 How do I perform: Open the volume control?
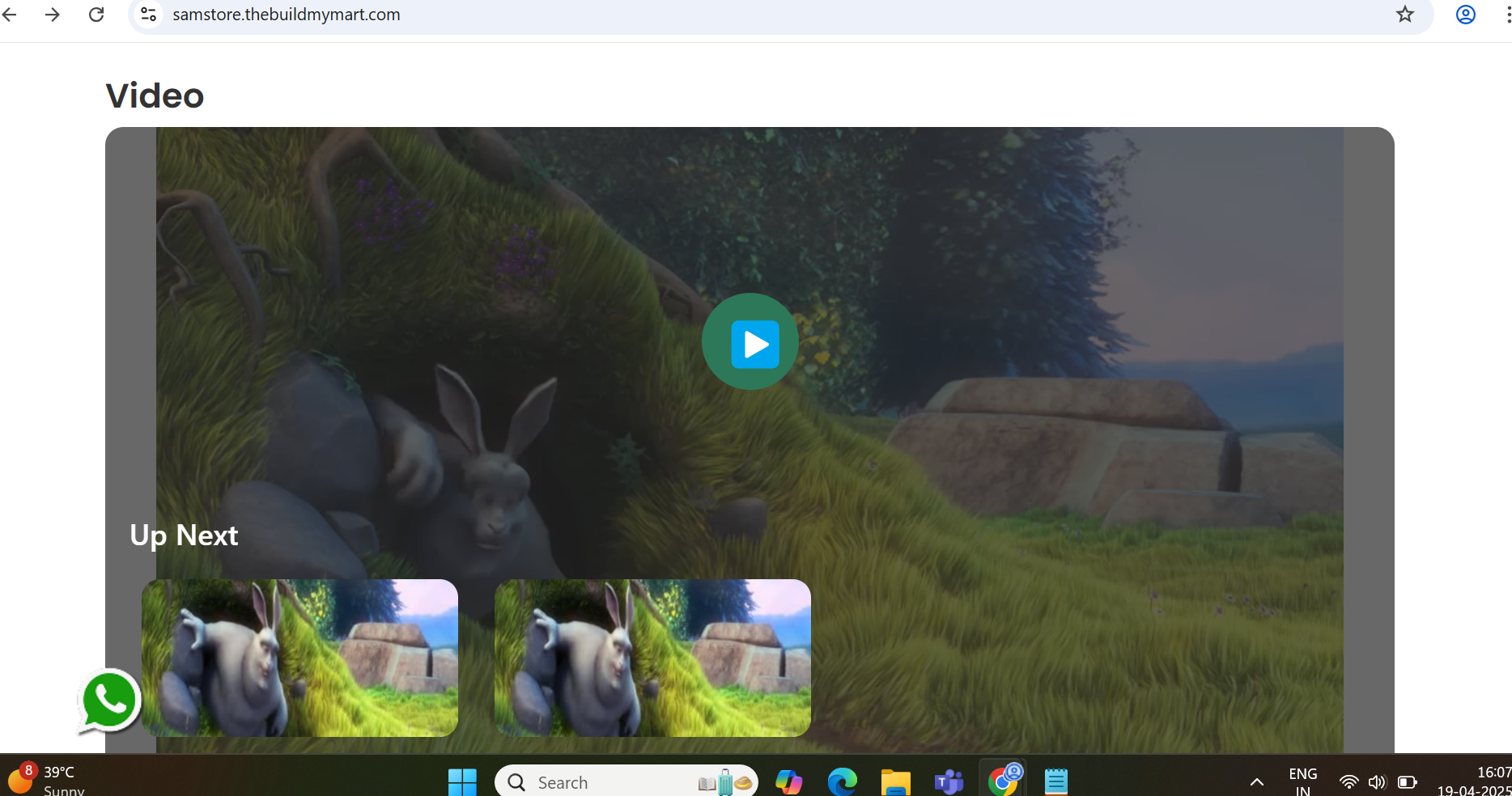point(1377,782)
